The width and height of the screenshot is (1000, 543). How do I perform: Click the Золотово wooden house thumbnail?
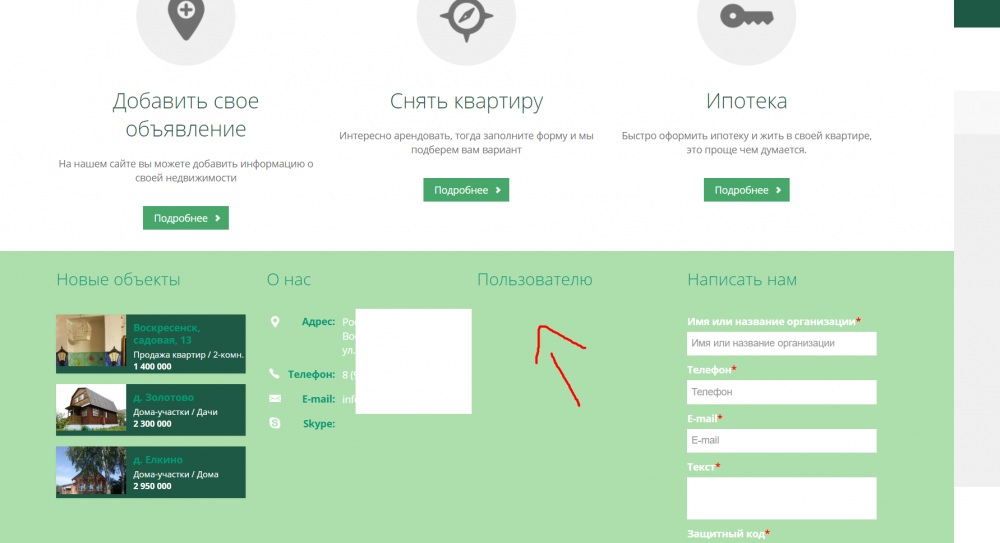[x=90, y=409]
